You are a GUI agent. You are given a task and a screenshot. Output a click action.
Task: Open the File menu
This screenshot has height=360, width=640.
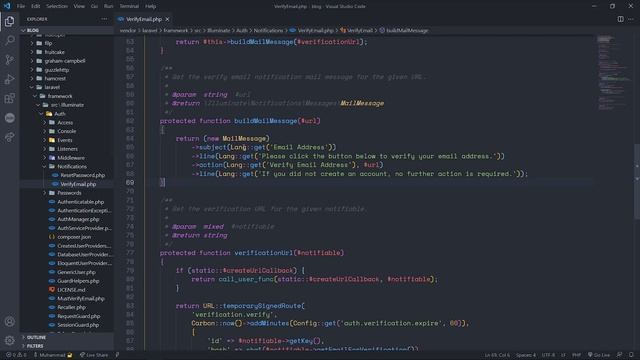point(21,6)
